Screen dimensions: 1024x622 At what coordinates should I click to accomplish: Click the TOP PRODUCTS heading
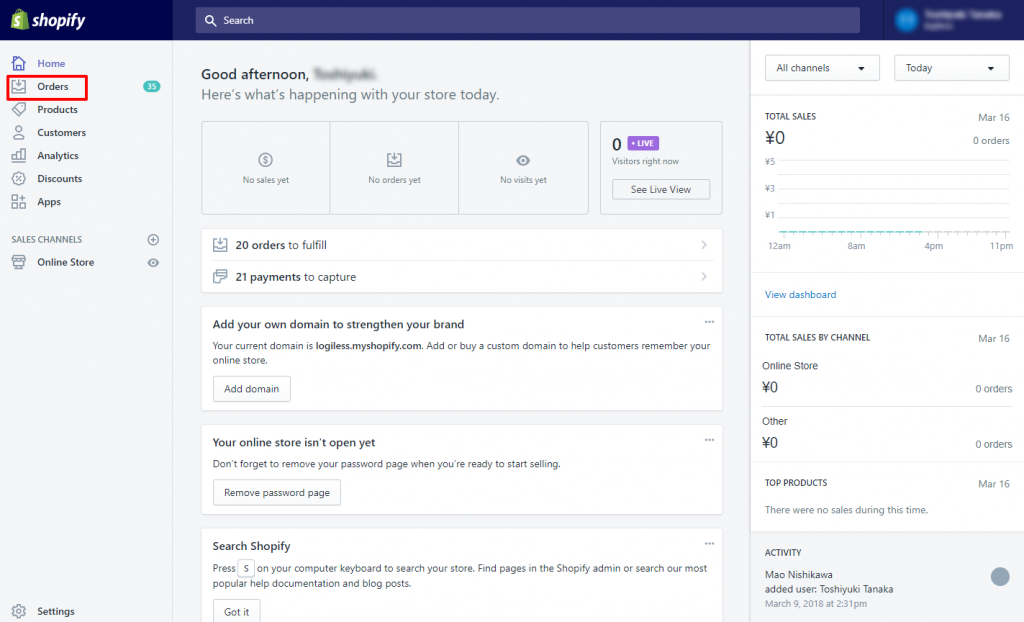coord(795,483)
